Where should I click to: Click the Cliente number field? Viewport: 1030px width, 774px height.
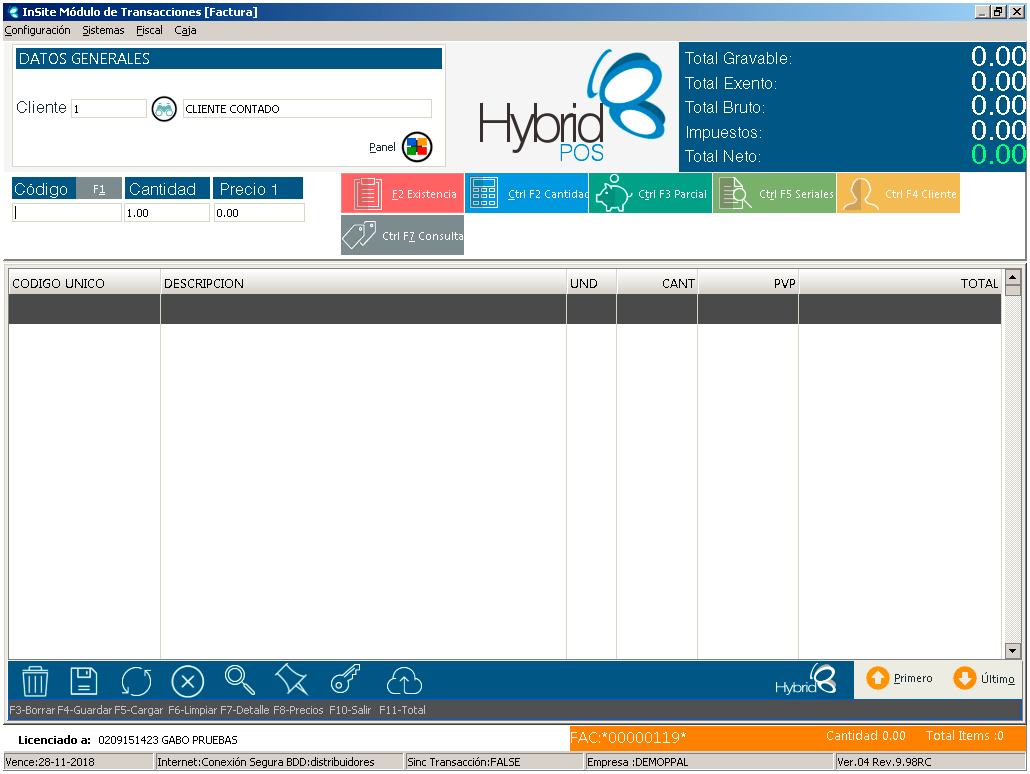[108, 108]
